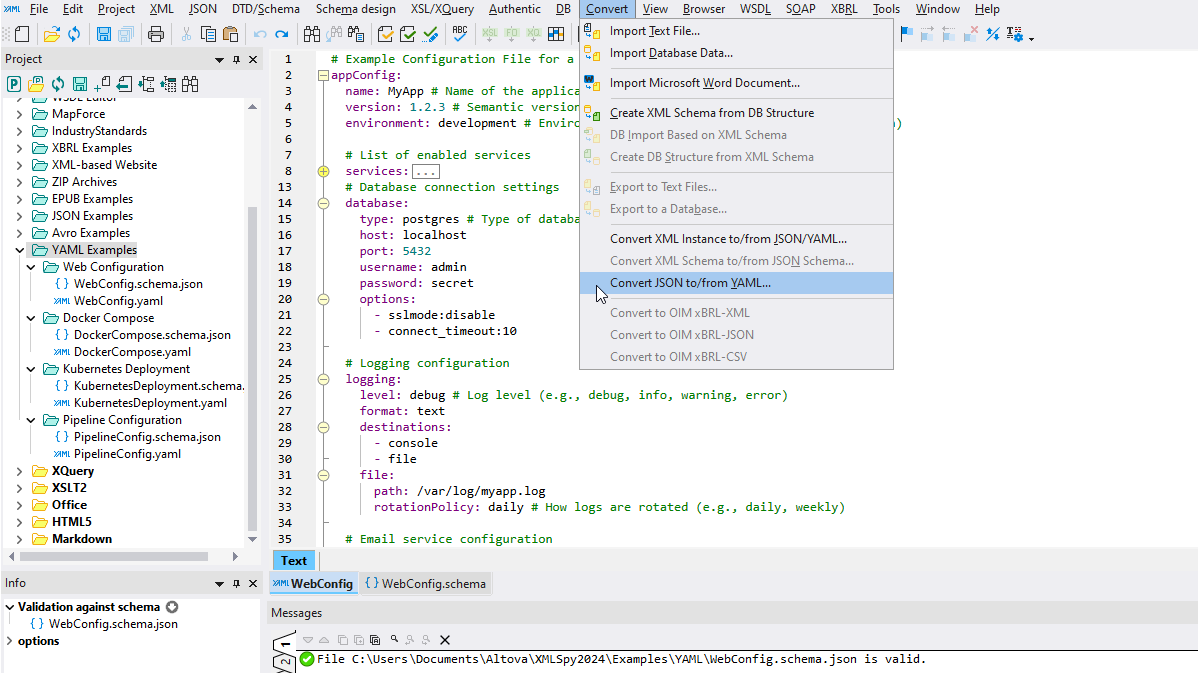The height and width of the screenshot is (673, 1198).
Task: Switch to the WebConfig.schema tab
Action: (425, 583)
